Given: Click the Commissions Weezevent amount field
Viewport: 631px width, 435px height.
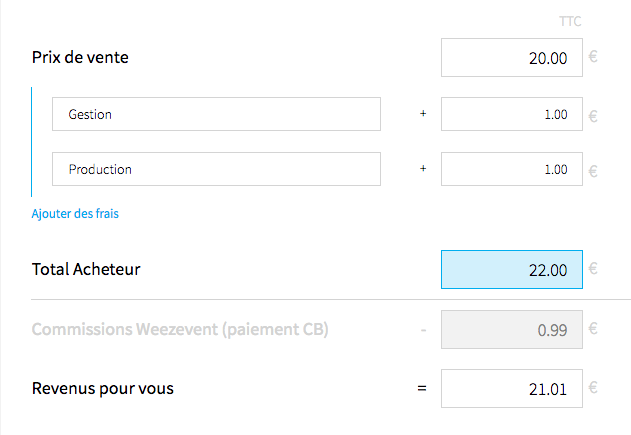Looking at the screenshot, I should [511, 329].
